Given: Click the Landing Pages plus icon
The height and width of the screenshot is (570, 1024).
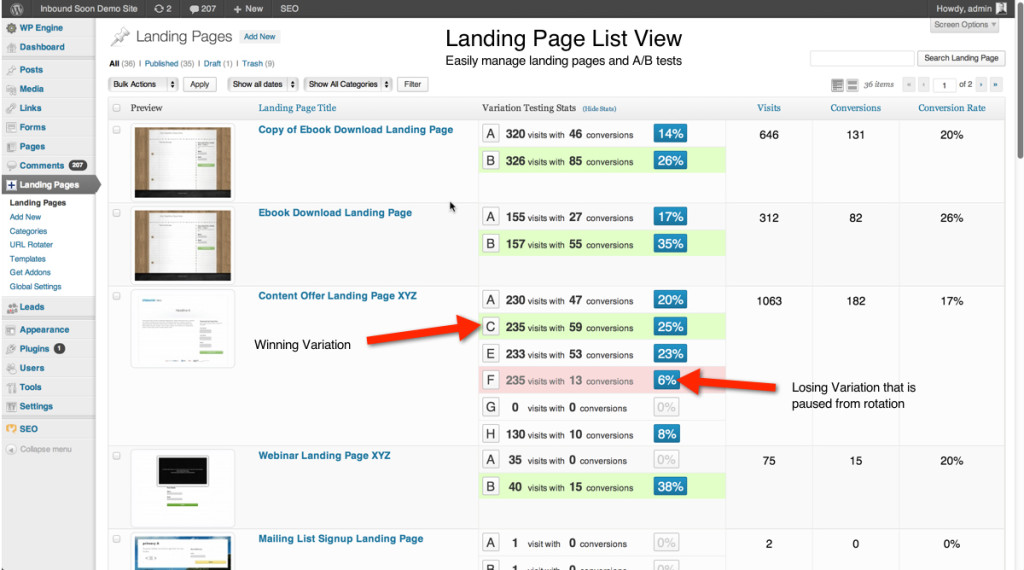Looking at the screenshot, I should click(x=11, y=185).
